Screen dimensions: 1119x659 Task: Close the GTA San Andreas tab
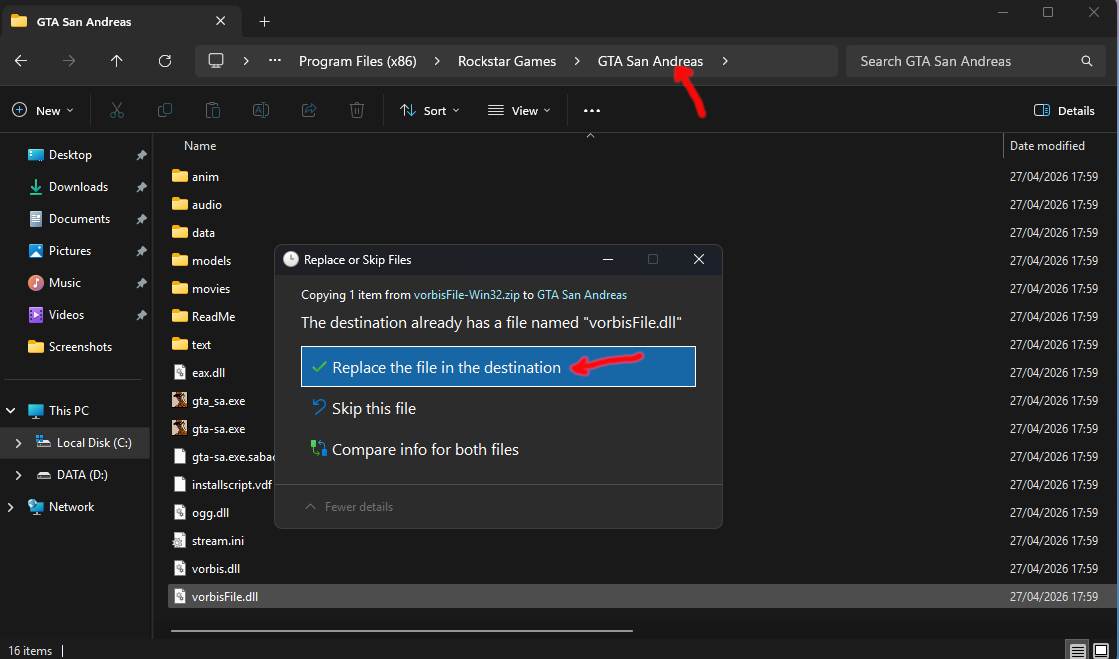pos(221,21)
